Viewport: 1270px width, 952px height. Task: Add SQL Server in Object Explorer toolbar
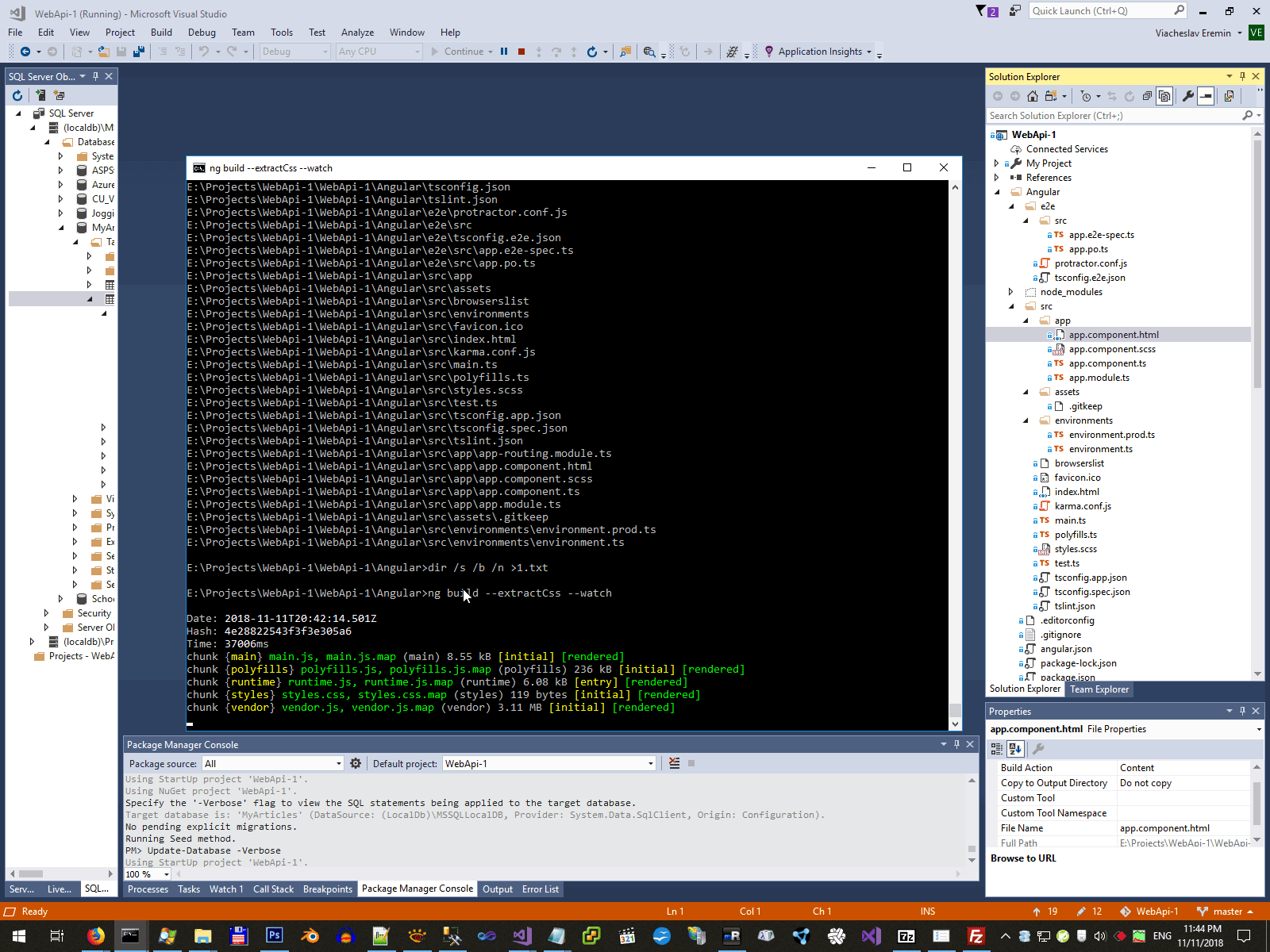[40, 95]
